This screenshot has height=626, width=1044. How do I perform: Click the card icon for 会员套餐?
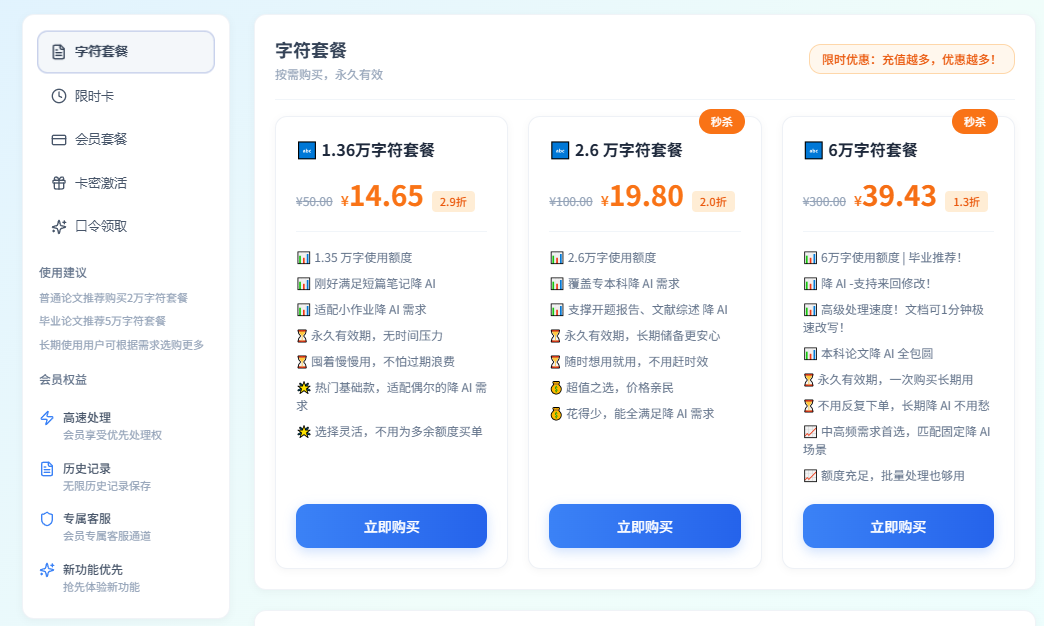coord(59,140)
